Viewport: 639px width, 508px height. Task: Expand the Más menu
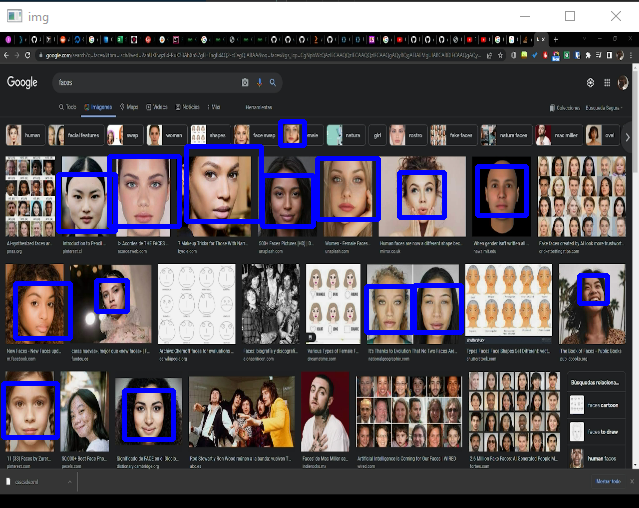pyautogui.click(x=214, y=107)
